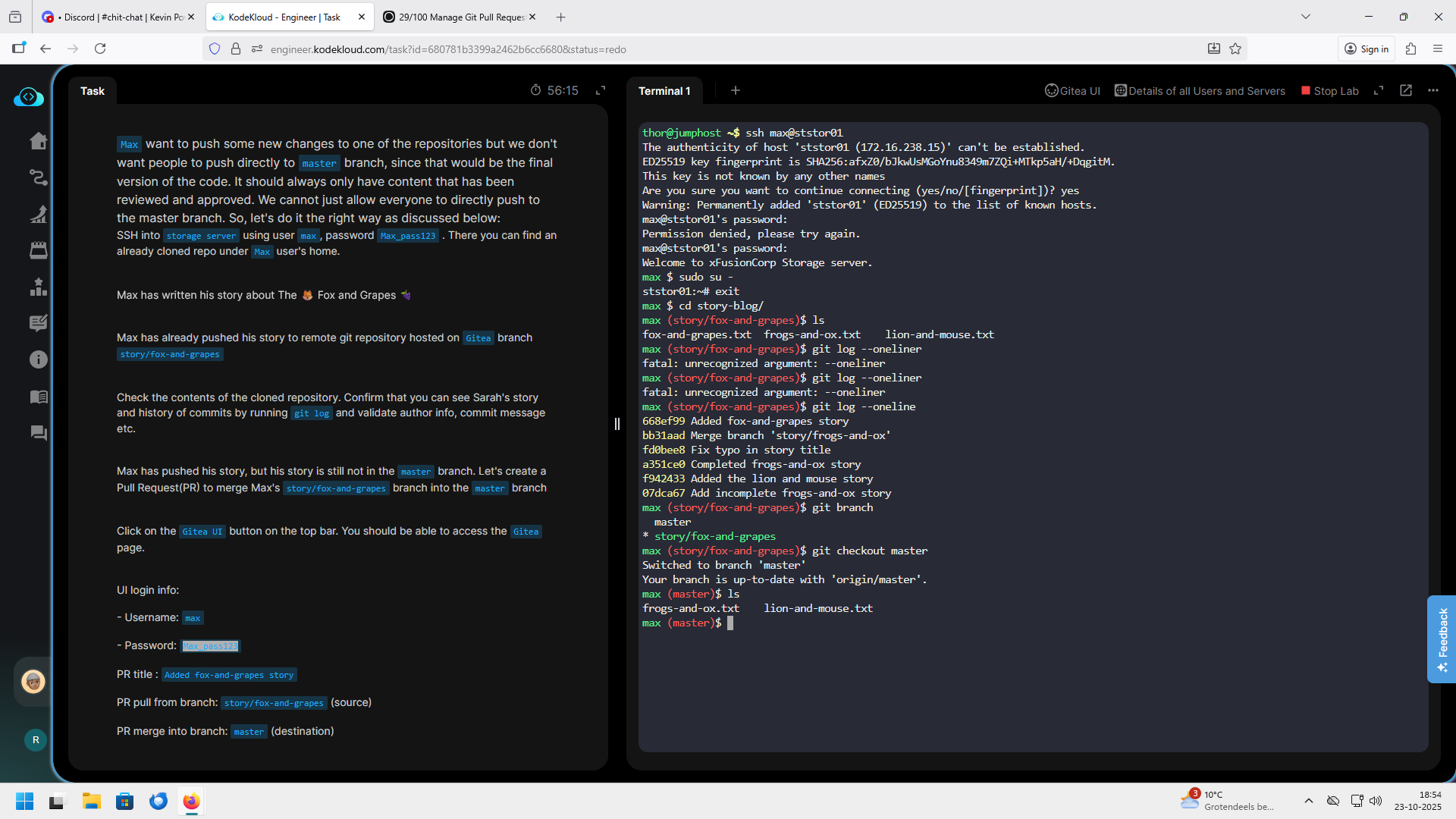
Task: Expand the terminal panel to fullscreen
Action: (1379, 91)
